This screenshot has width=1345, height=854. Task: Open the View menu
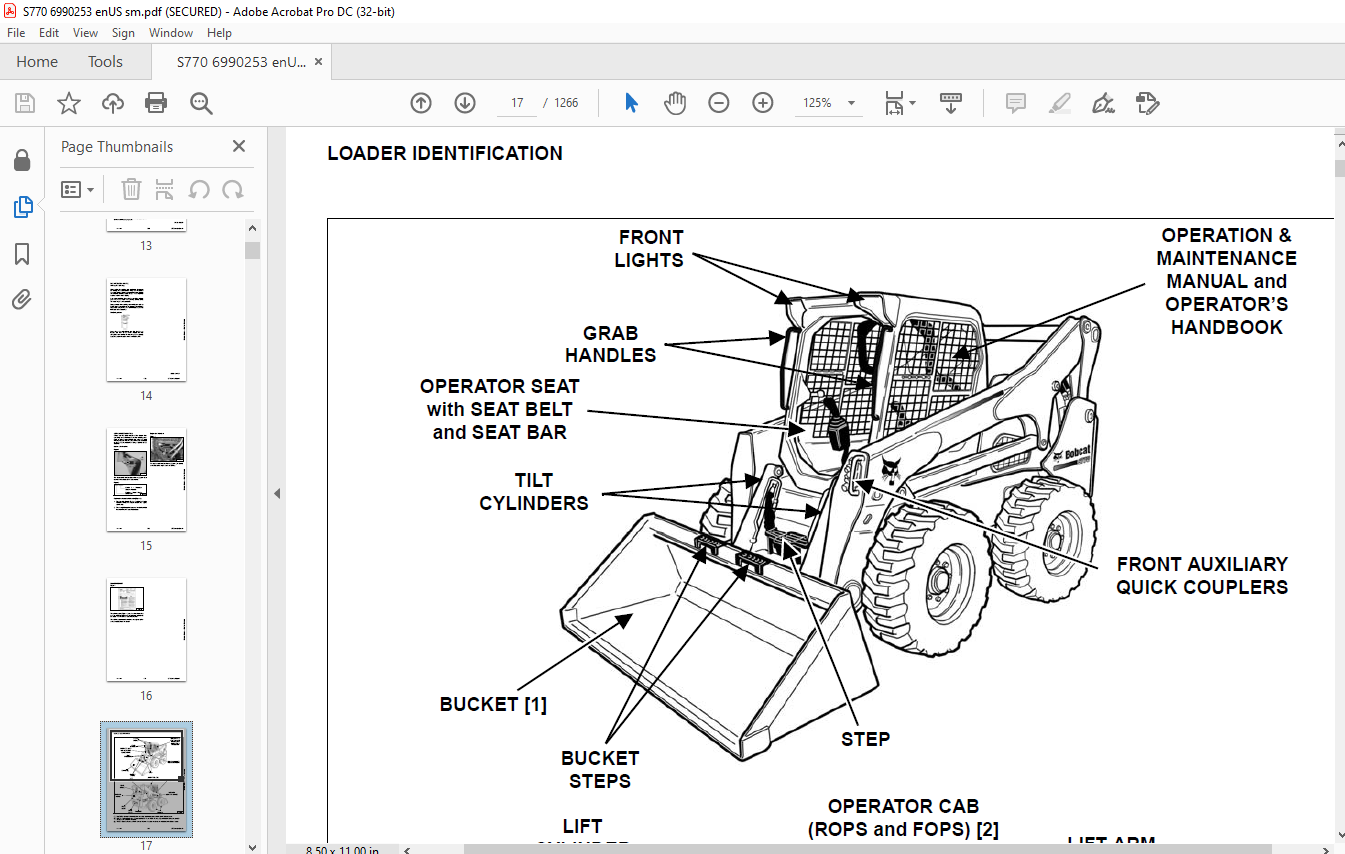tap(86, 33)
